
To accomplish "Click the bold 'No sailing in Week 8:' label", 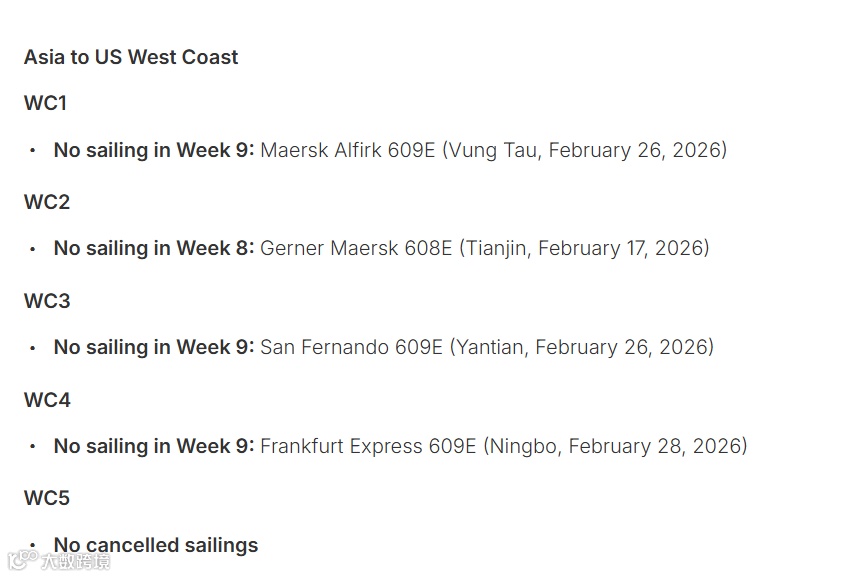I will (154, 248).
